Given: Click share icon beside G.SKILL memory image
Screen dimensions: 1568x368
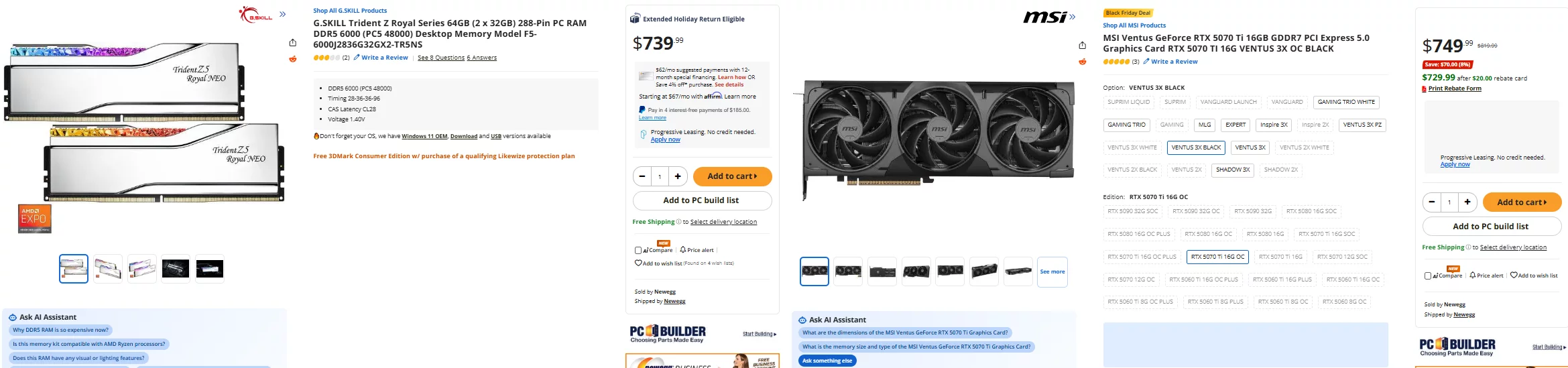Looking at the screenshot, I should [x=292, y=43].
